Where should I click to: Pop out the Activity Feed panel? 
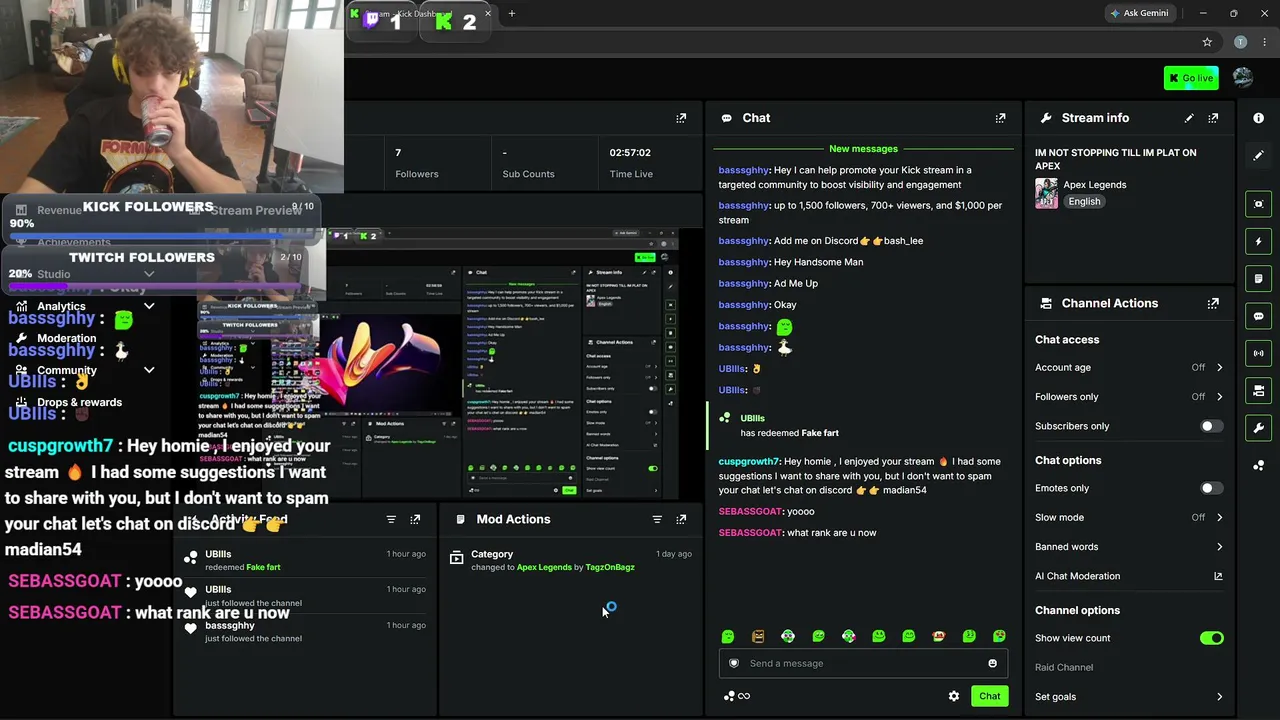[x=415, y=519]
